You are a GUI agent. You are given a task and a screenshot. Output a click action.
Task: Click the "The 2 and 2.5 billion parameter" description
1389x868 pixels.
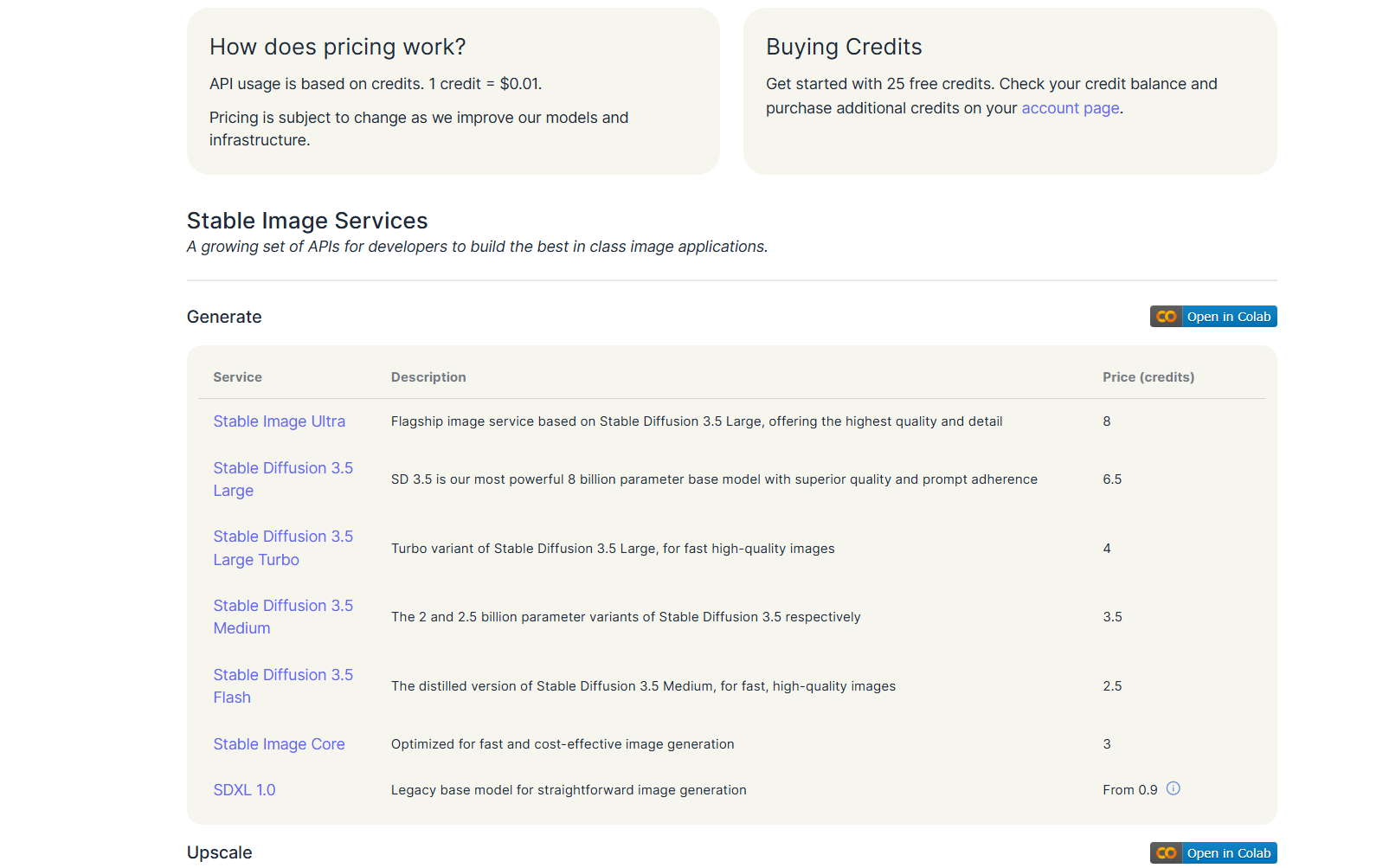626,617
